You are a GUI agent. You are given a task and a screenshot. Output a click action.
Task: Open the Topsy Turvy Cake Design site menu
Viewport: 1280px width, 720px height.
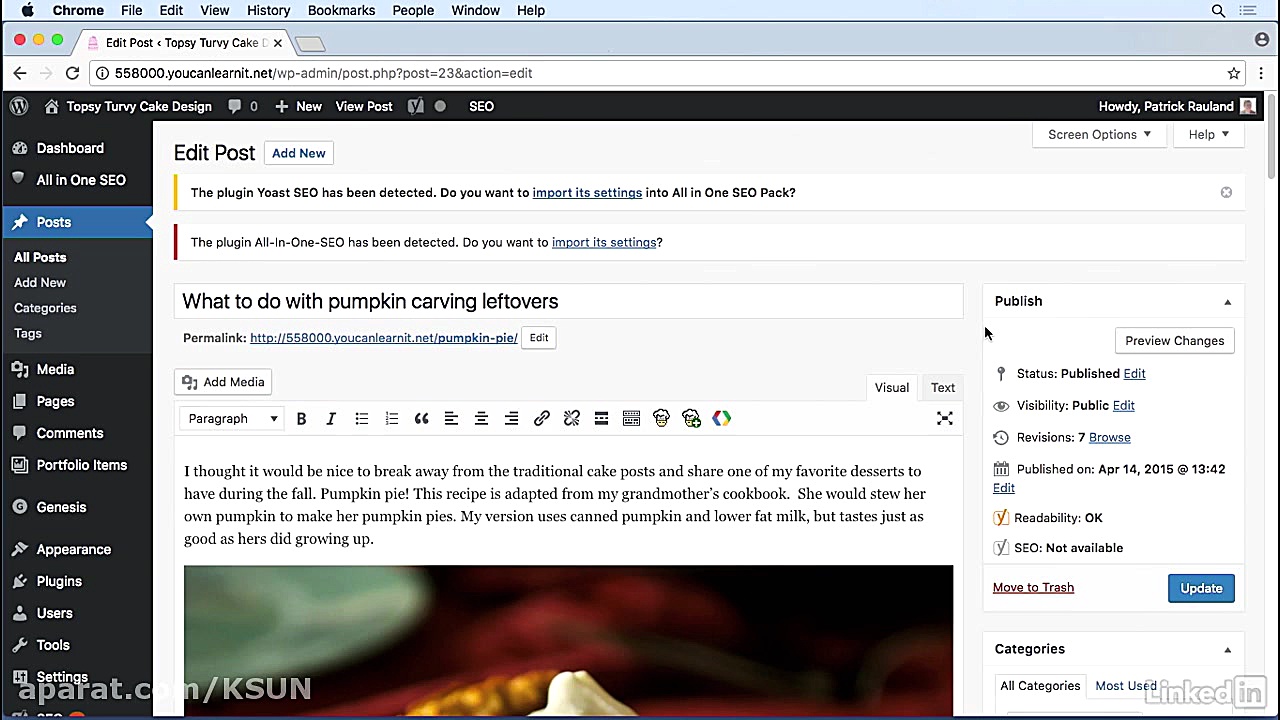128,106
